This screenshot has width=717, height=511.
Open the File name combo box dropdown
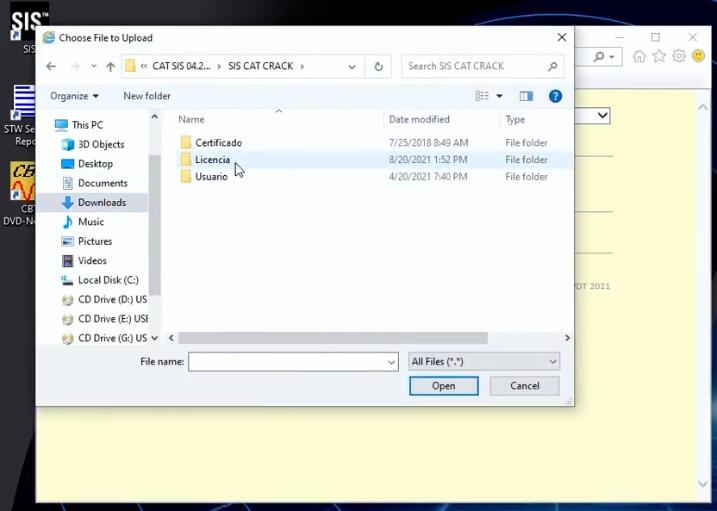pos(391,362)
